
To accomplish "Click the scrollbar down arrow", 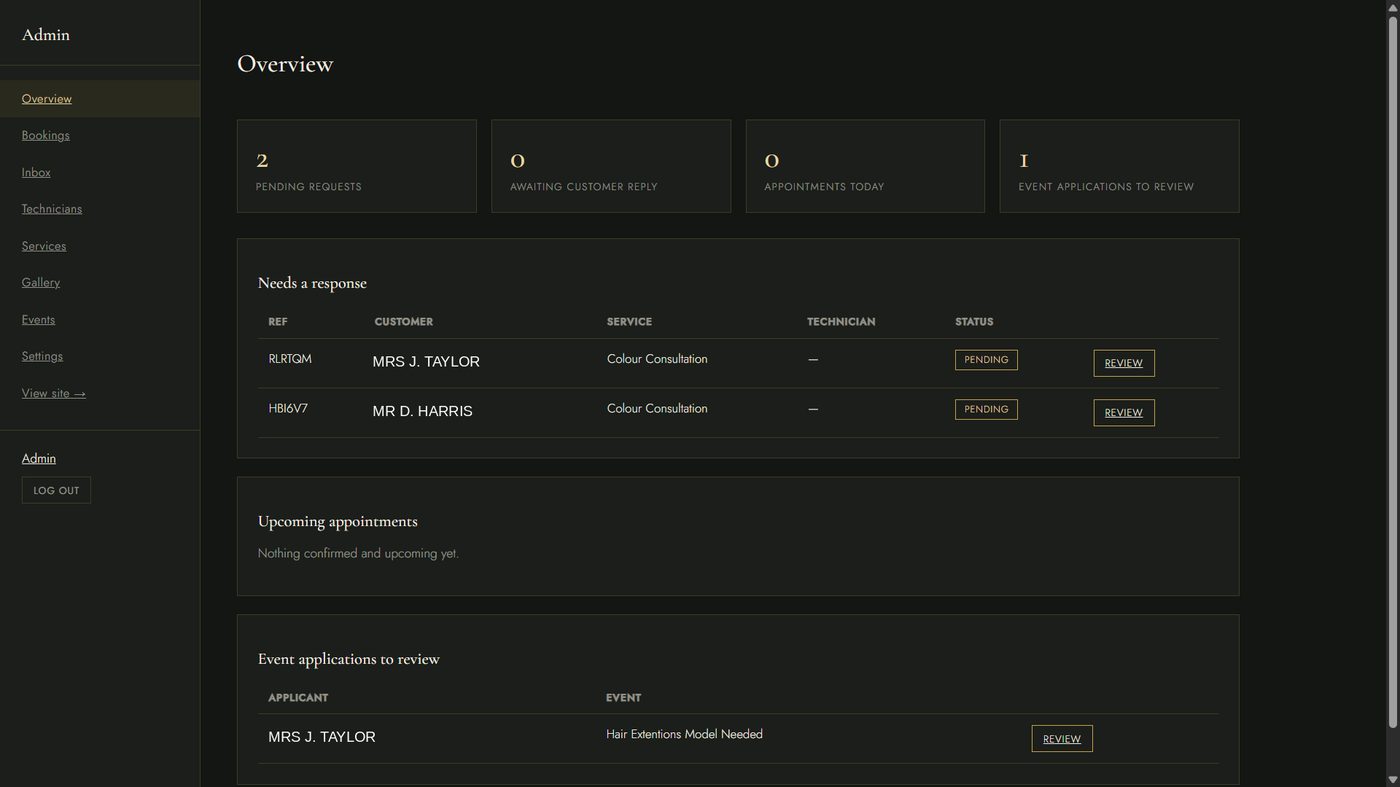I will [x=1392, y=780].
